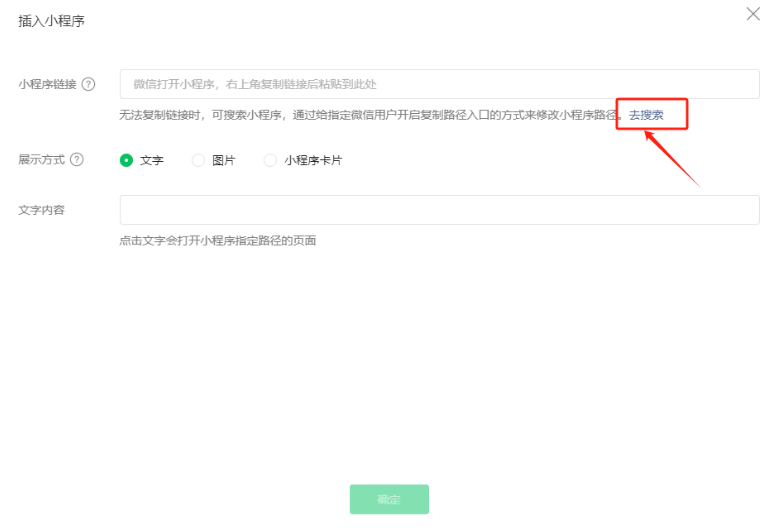Close the 插入小程序 dialog
The width and height of the screenshot is (767, 532).
(753, 14)
